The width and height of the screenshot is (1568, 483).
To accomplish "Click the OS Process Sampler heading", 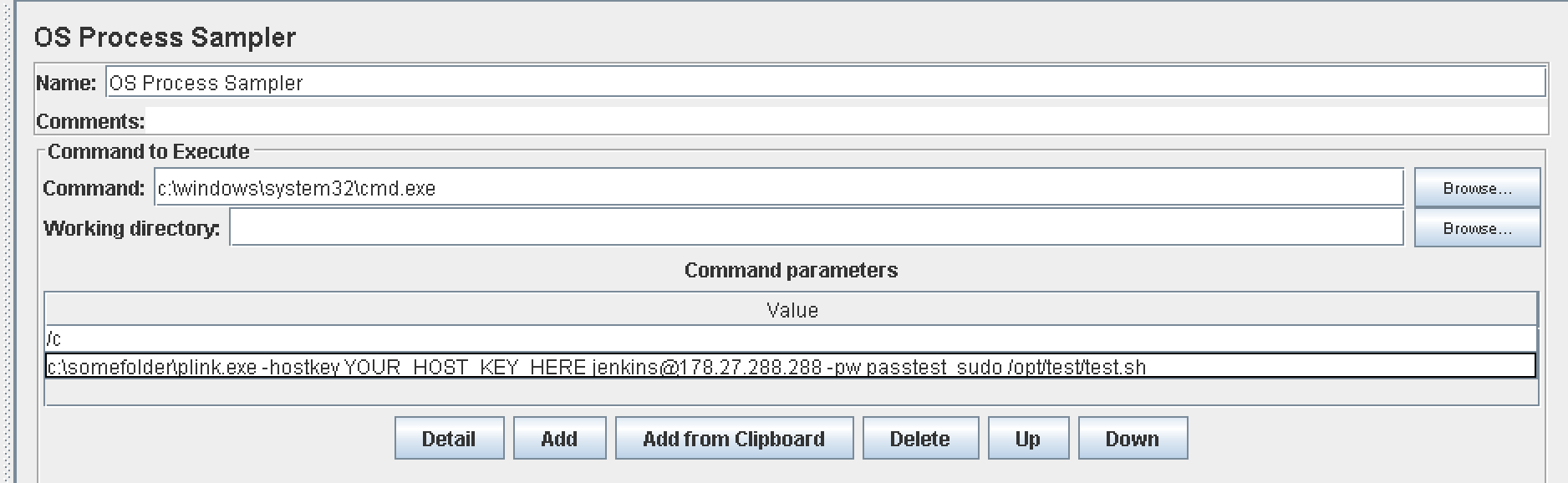I will point(165,38).
